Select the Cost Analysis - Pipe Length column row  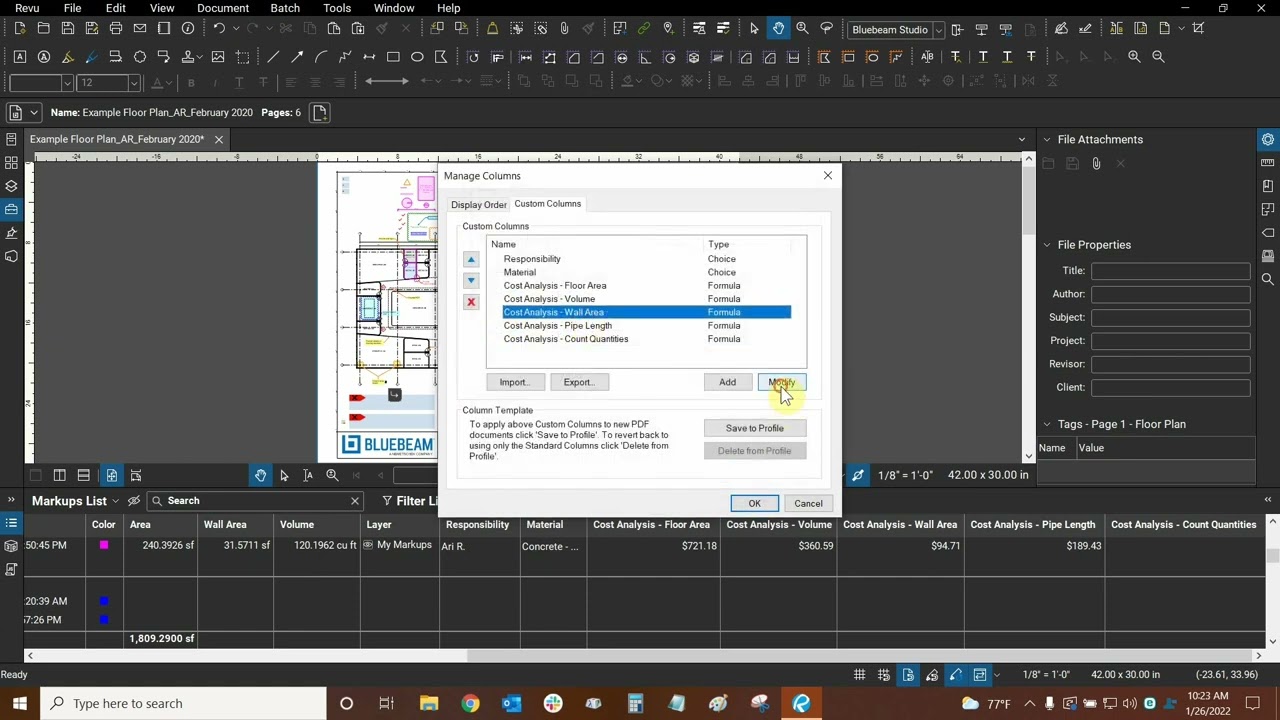click(x=646, y=326)
